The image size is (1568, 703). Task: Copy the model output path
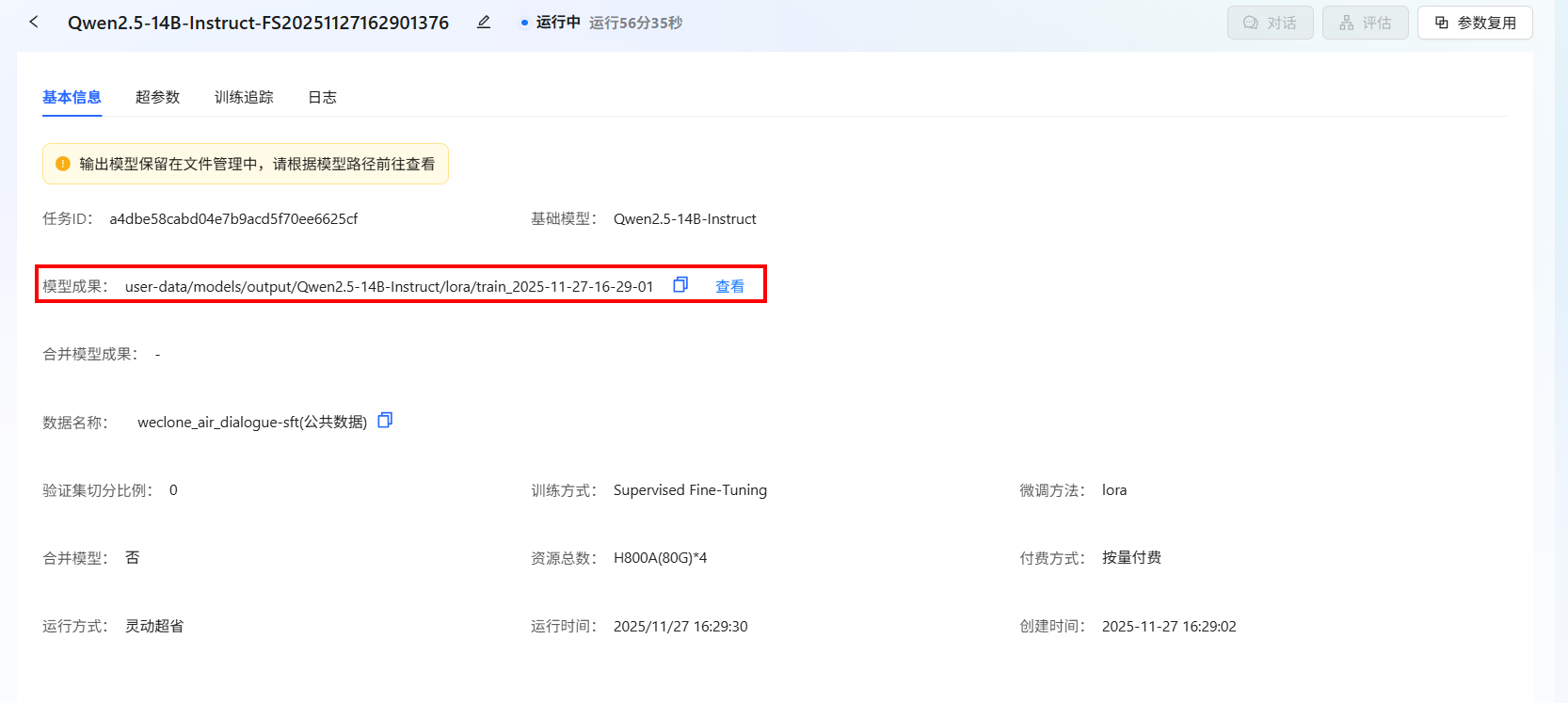pos(680,285)
